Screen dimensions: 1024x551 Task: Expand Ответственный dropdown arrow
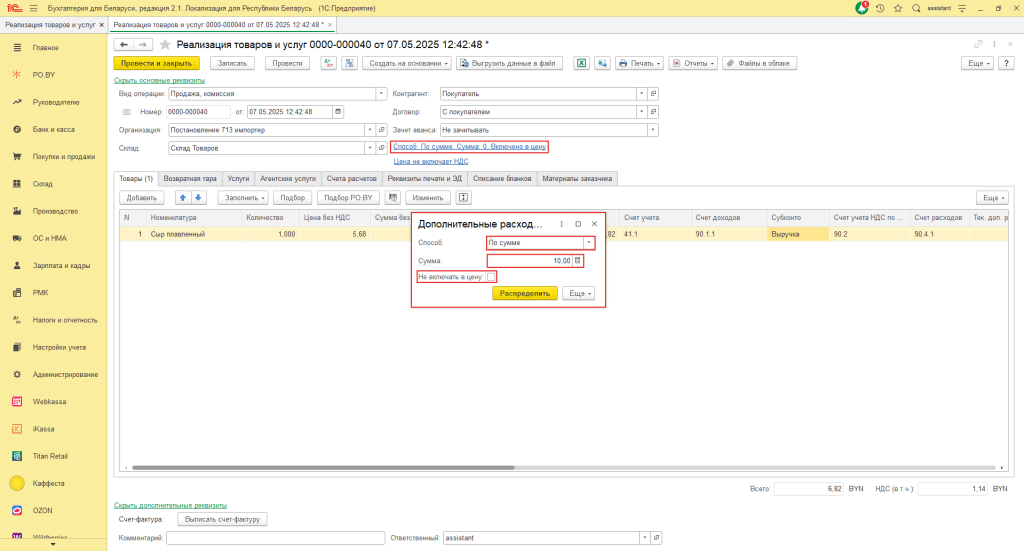(x=645, y=538)
